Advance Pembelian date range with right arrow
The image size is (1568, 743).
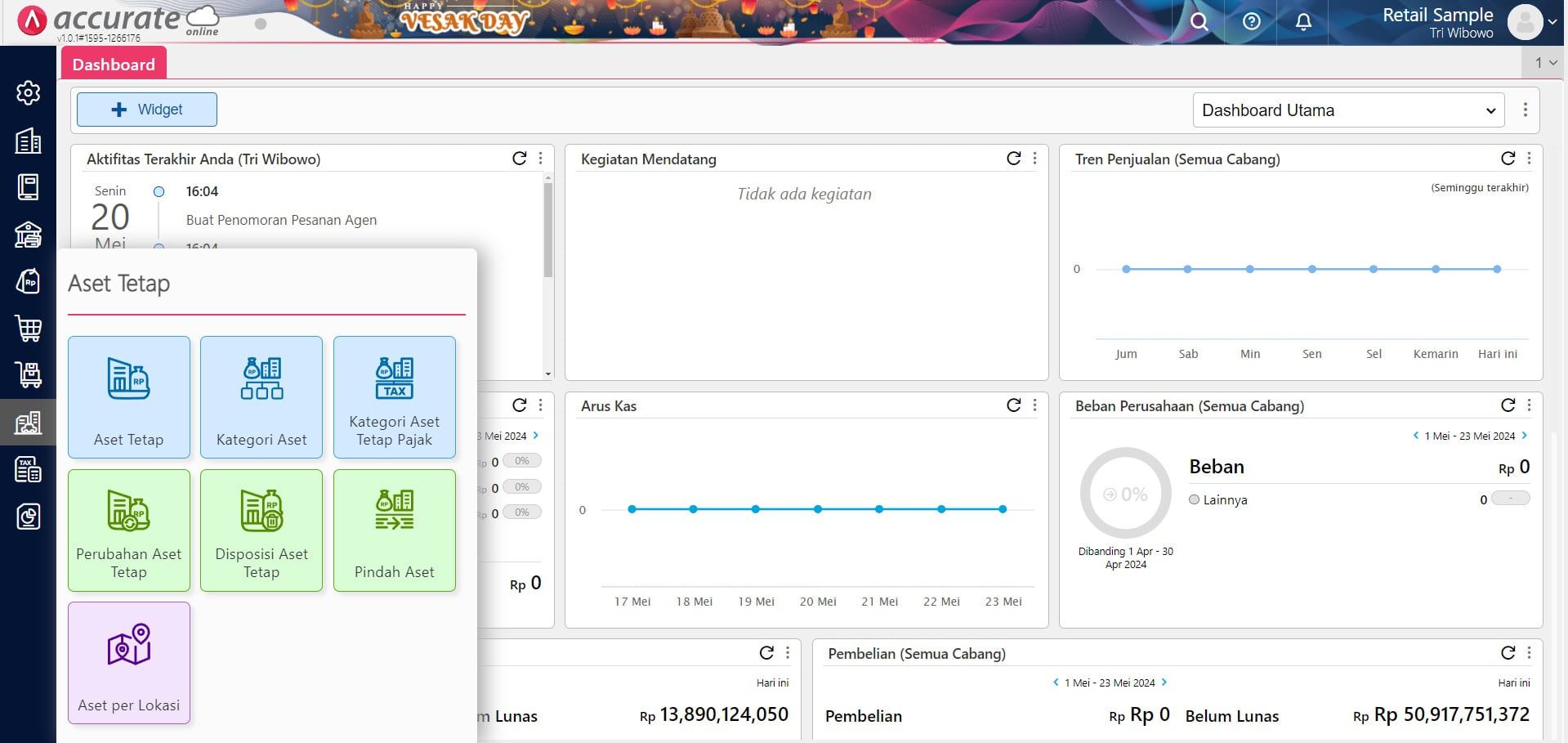click(x=1165, y=683)
